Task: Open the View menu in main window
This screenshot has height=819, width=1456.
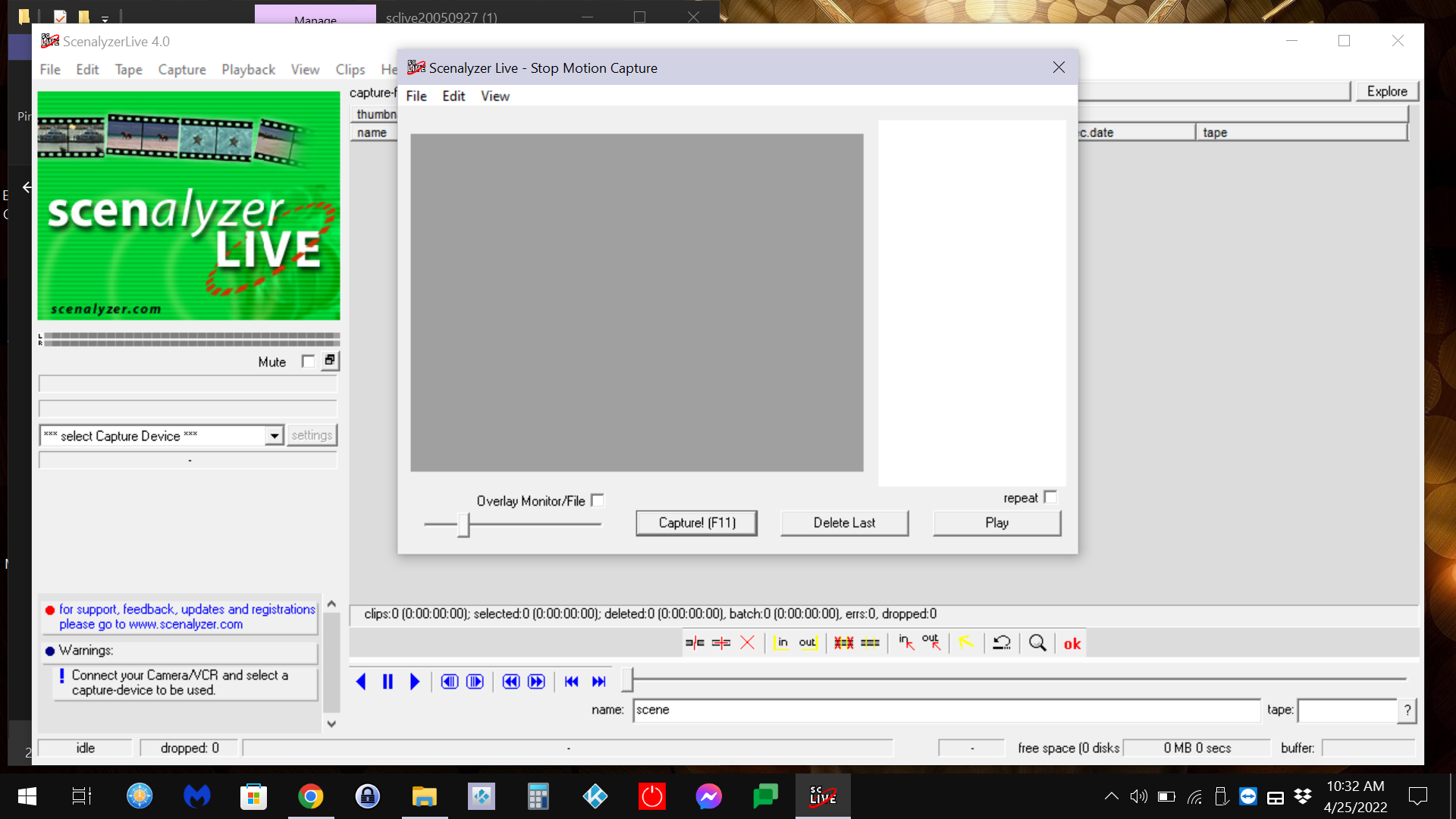Action: coord(306,69)
